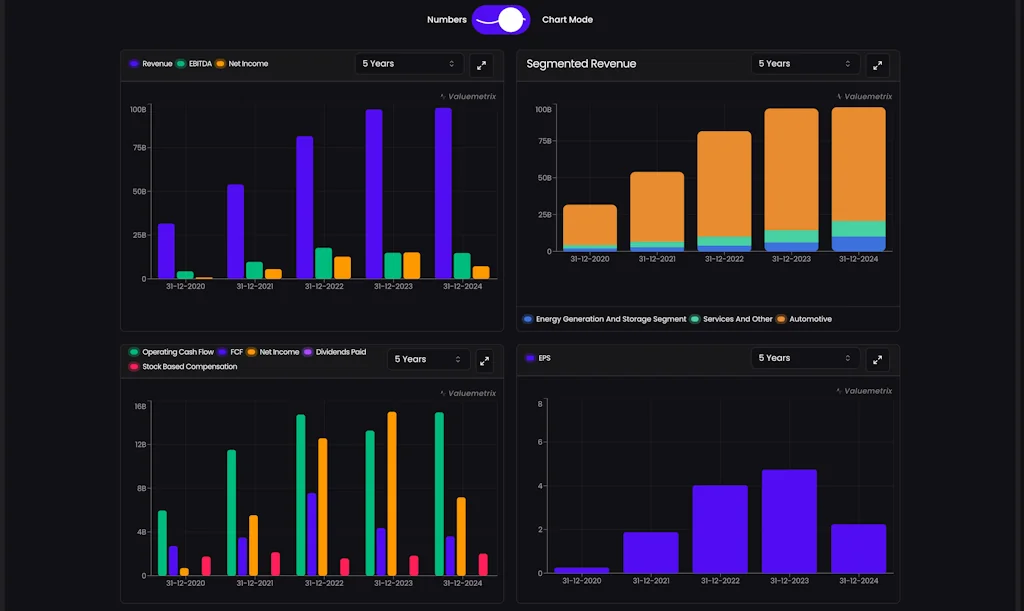Toggle Net Income legend in revenue chart

242,64
